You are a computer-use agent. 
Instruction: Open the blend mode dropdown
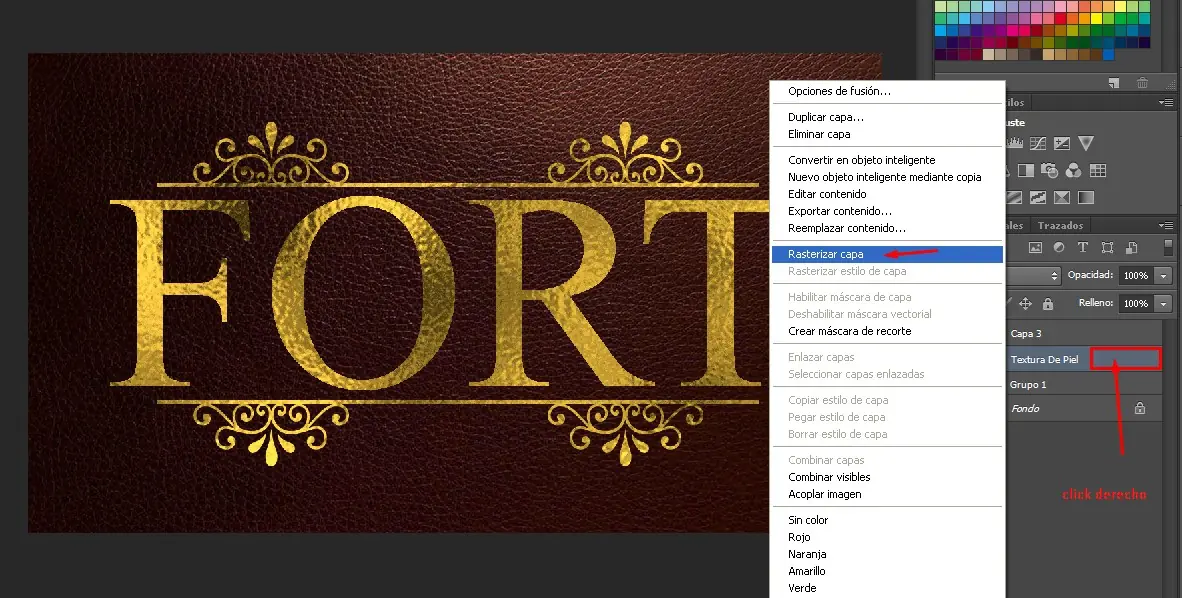pyautogui.click(x=1033, y=275)
